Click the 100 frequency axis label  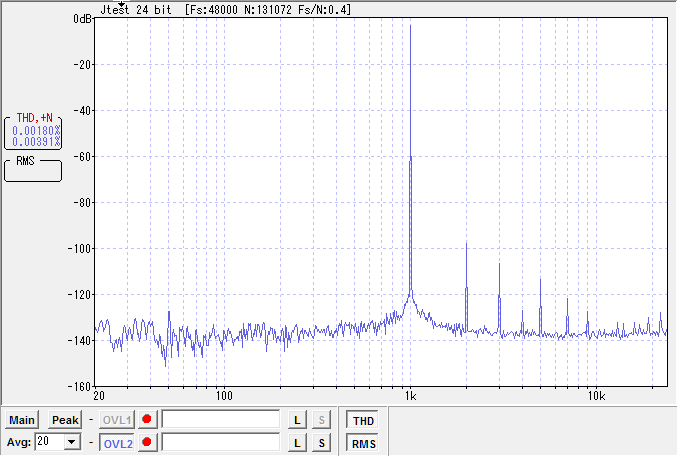pos(224,396)
